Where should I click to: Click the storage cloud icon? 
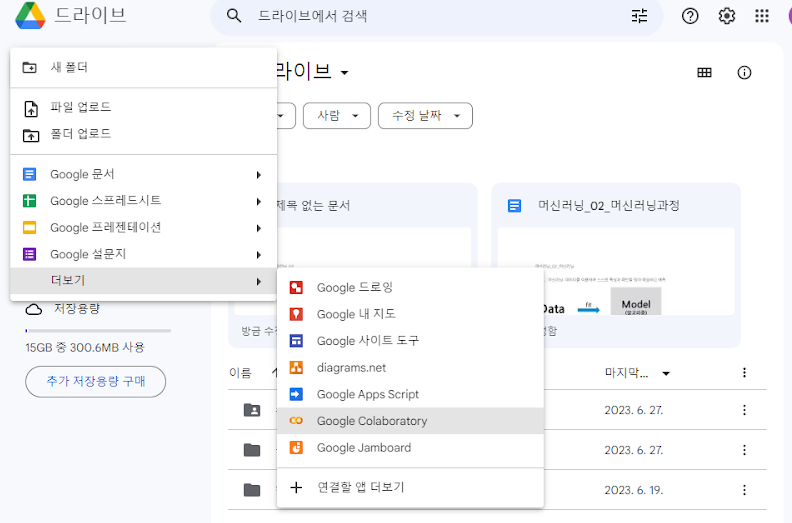pos(34,309)
